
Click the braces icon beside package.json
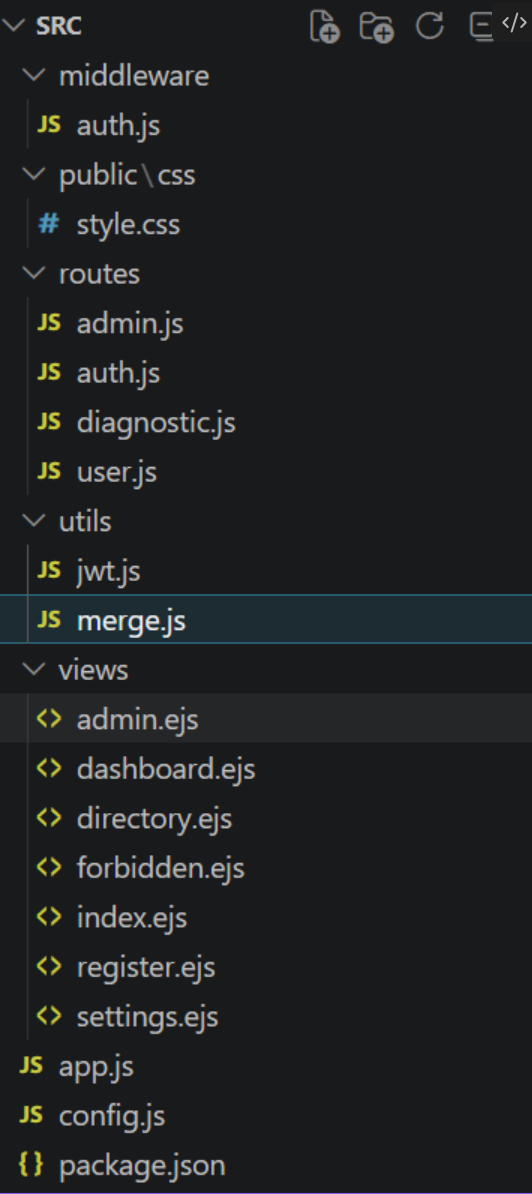[x=31, y=1165]
